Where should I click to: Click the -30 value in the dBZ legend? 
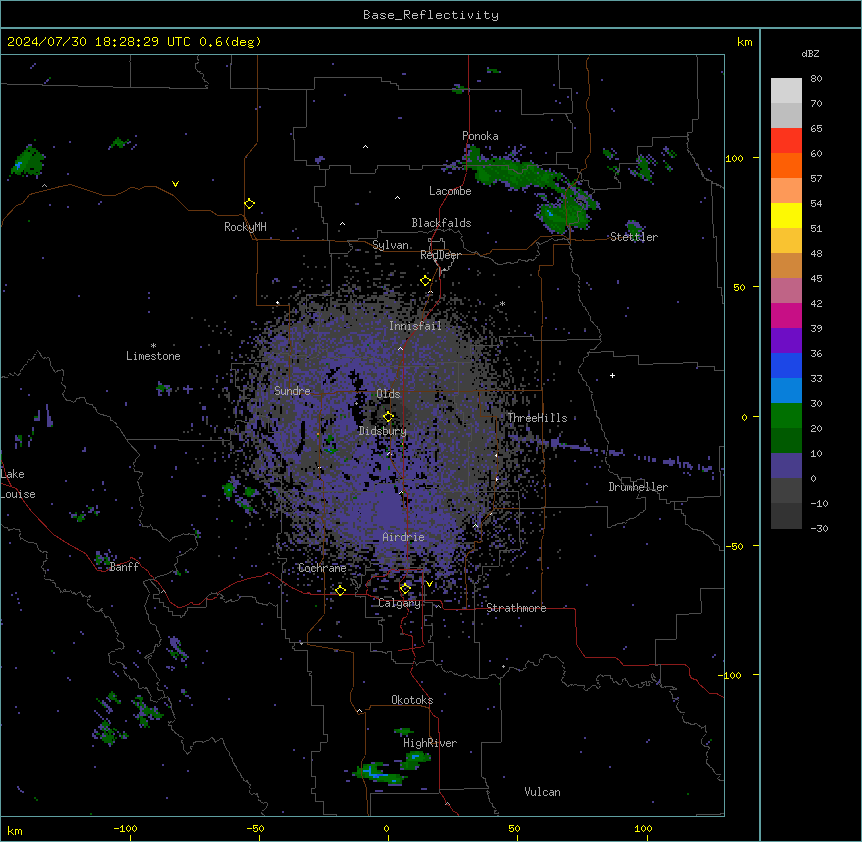pos(819,528)
